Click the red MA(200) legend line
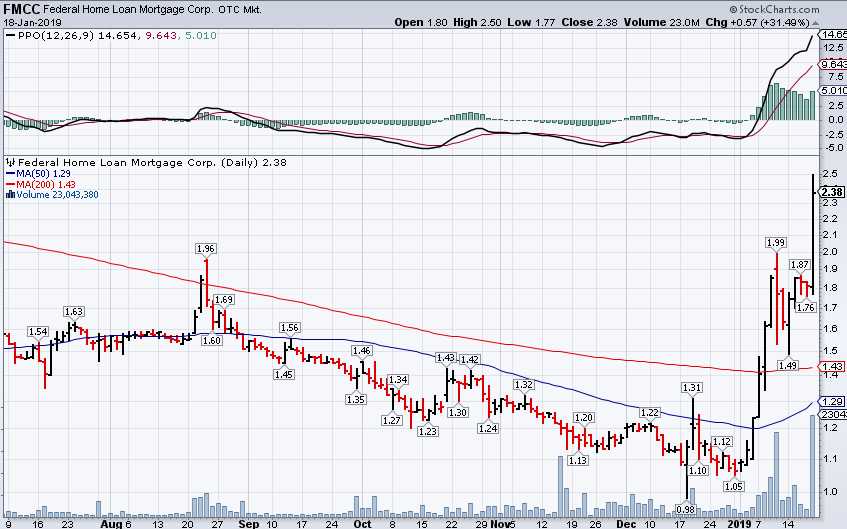 [x=10, y=184]
